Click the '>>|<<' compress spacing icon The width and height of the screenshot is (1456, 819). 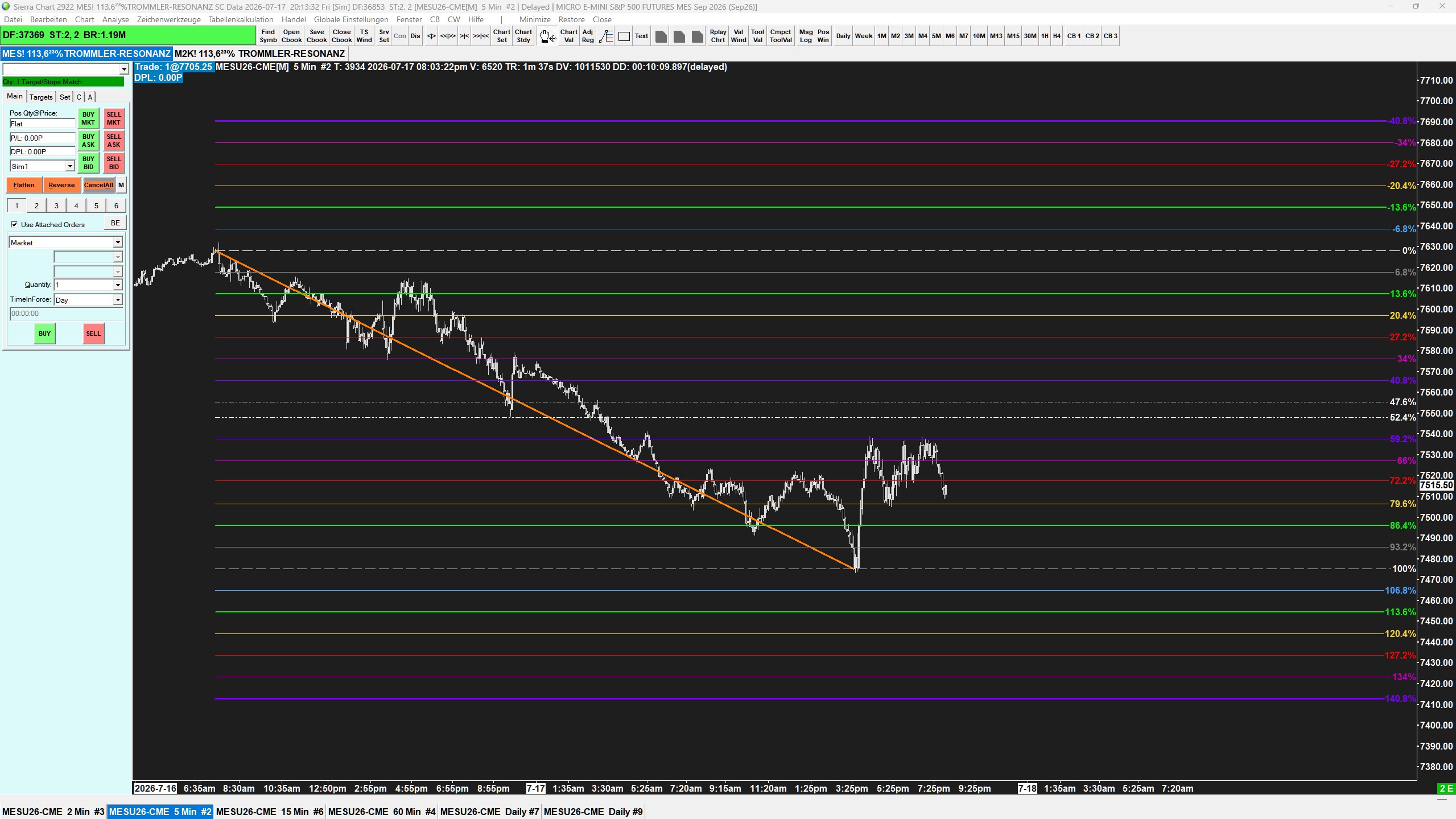pos(481,36)
